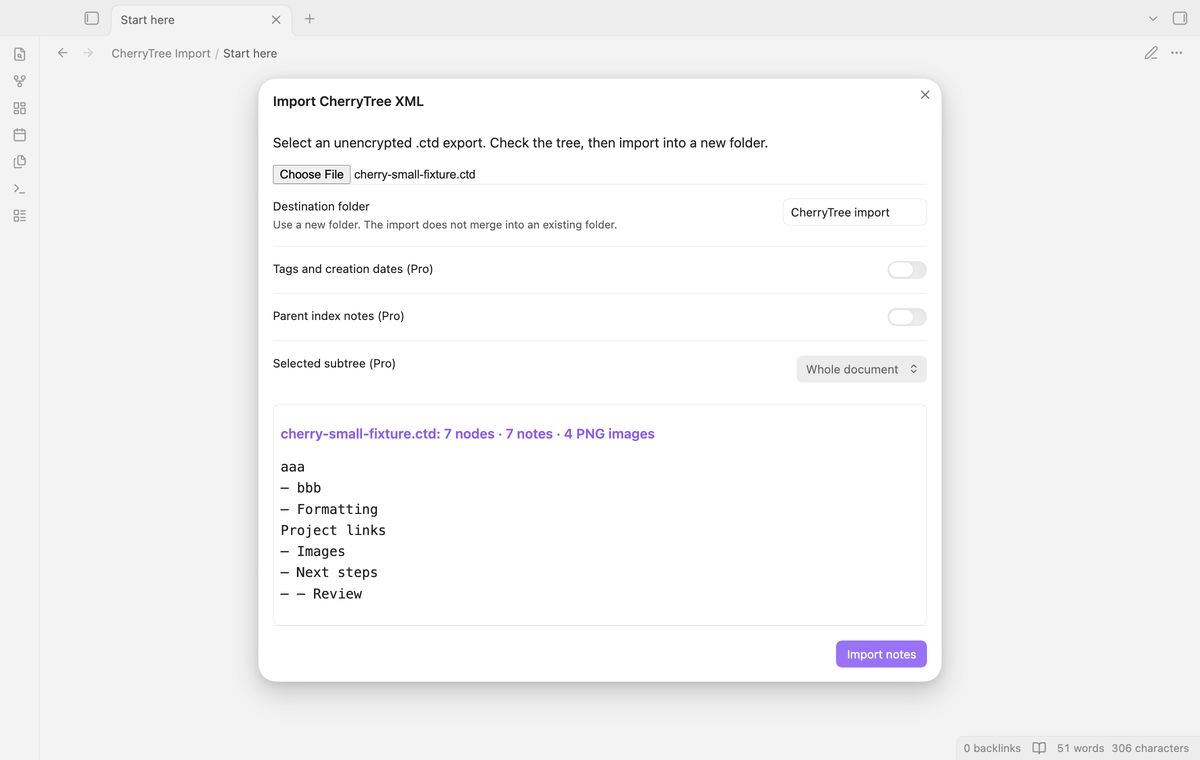The image size is (1200, 760).
Task: Click the Selected subtree (Pro) label
Action: [334, 363]
